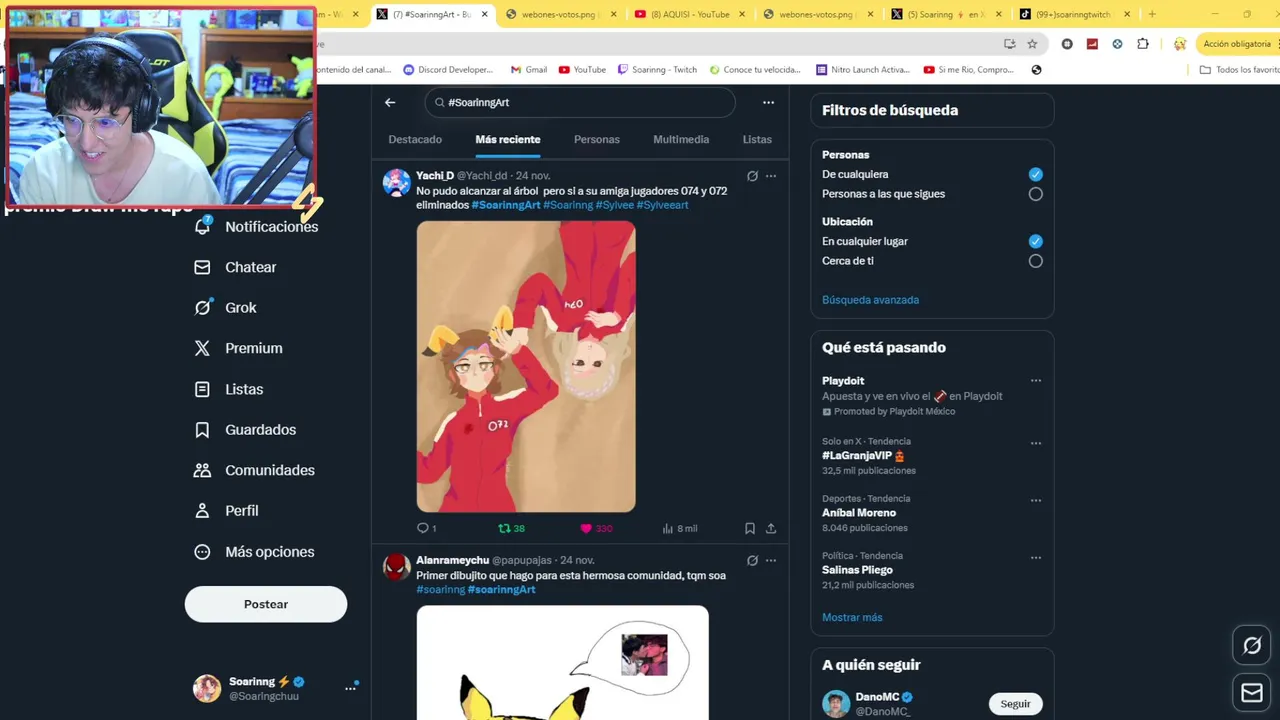Viewport: 1280px width, 720px height.
Task: Share Yachi_D's post using the share icon
Action: pyautogui.click(x=771, y=528)
